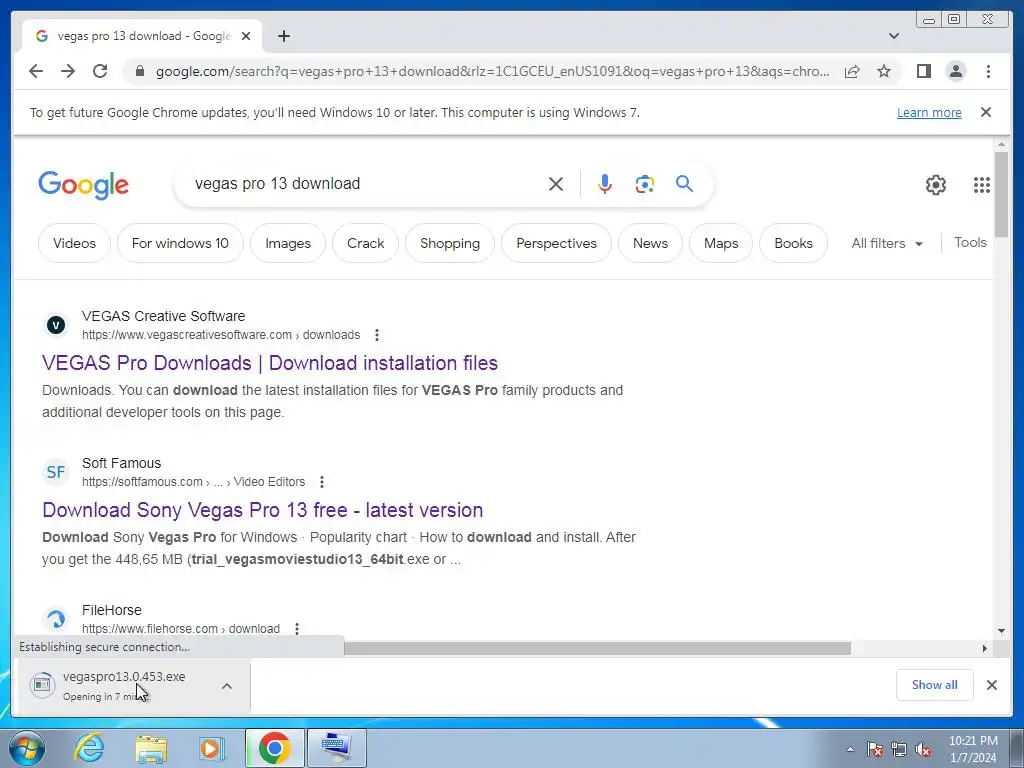Bookmark this page with the star
Image resolution: width=1024 pixels, height=768 pixels.
[884, 71]
